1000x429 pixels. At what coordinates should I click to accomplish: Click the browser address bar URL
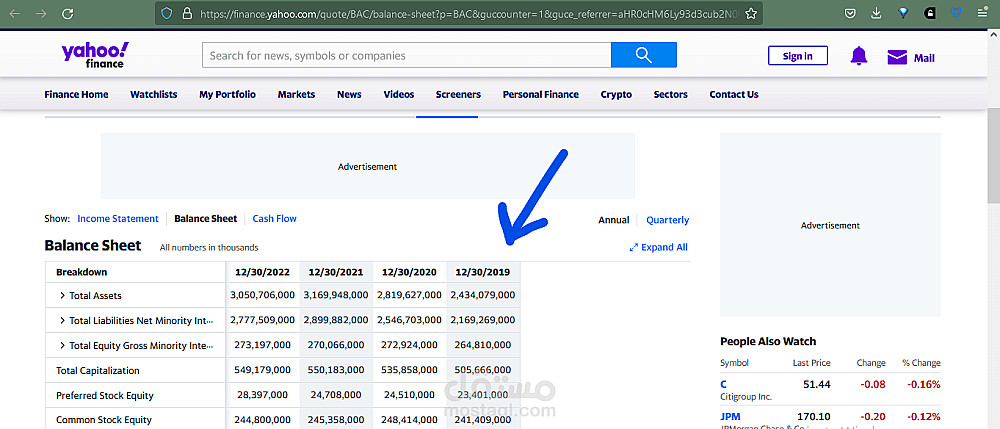(x=469, y=13)
